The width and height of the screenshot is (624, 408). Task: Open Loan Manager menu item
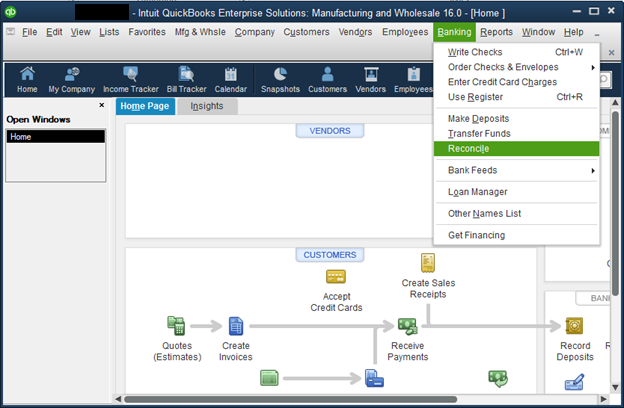coord(517,192)
